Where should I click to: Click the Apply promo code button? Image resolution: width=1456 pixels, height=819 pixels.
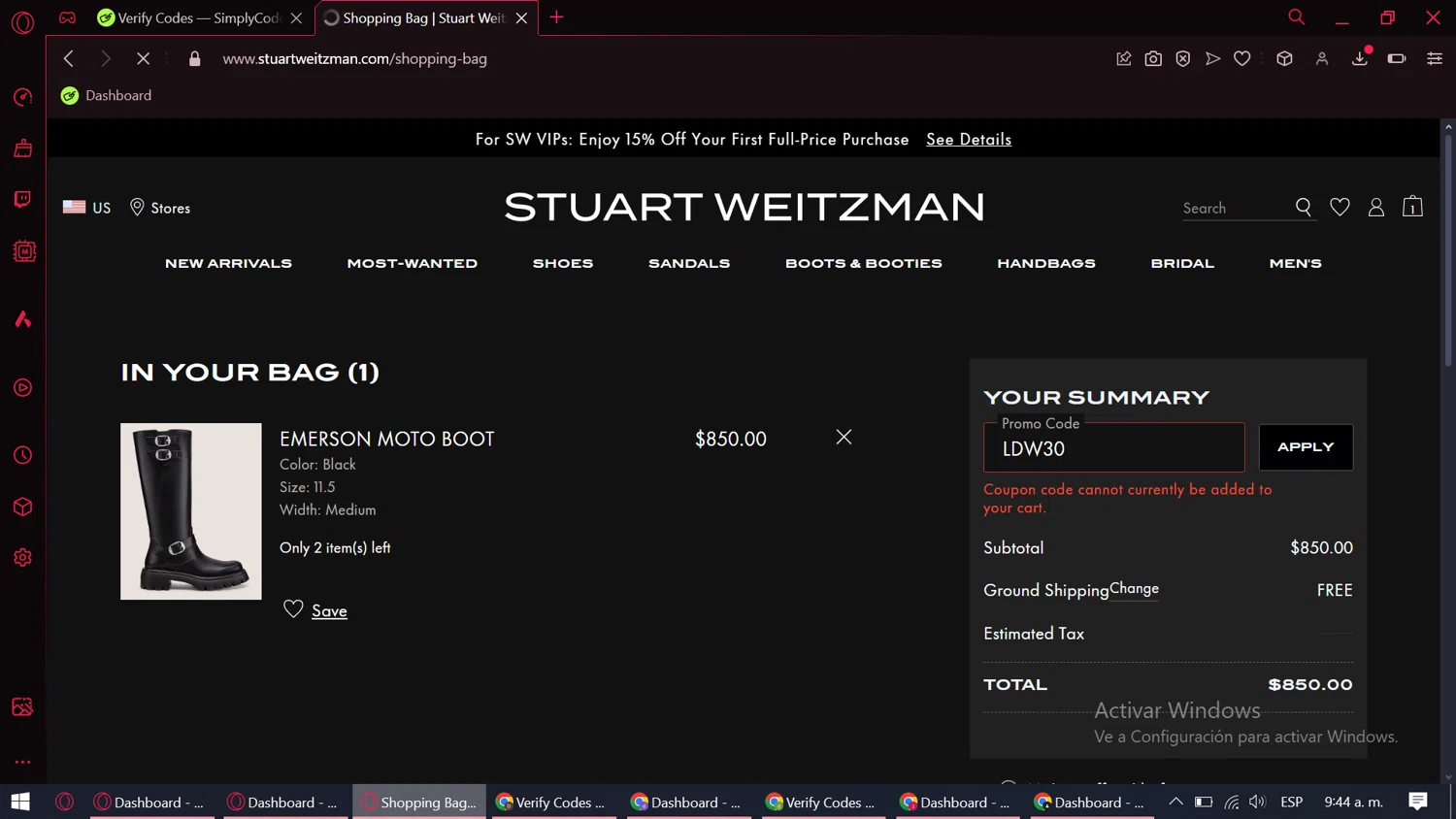[x=1306, y=447]
